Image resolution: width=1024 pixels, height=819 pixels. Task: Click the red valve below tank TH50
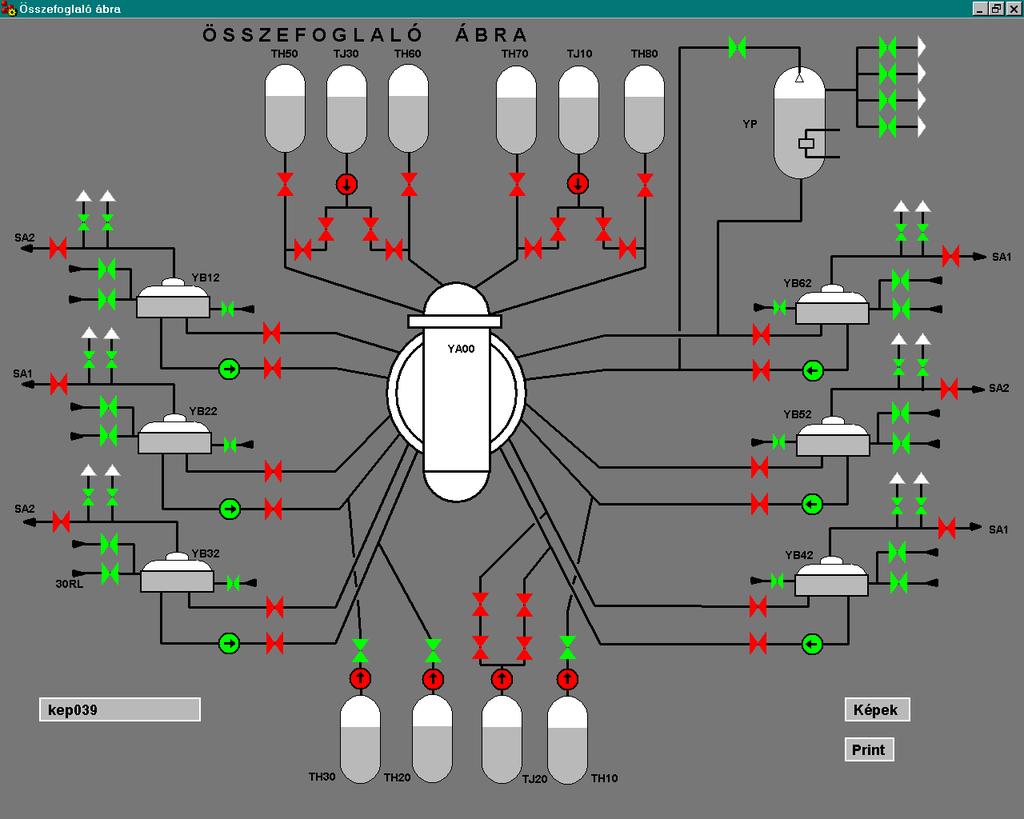click(x=285, y=184)
